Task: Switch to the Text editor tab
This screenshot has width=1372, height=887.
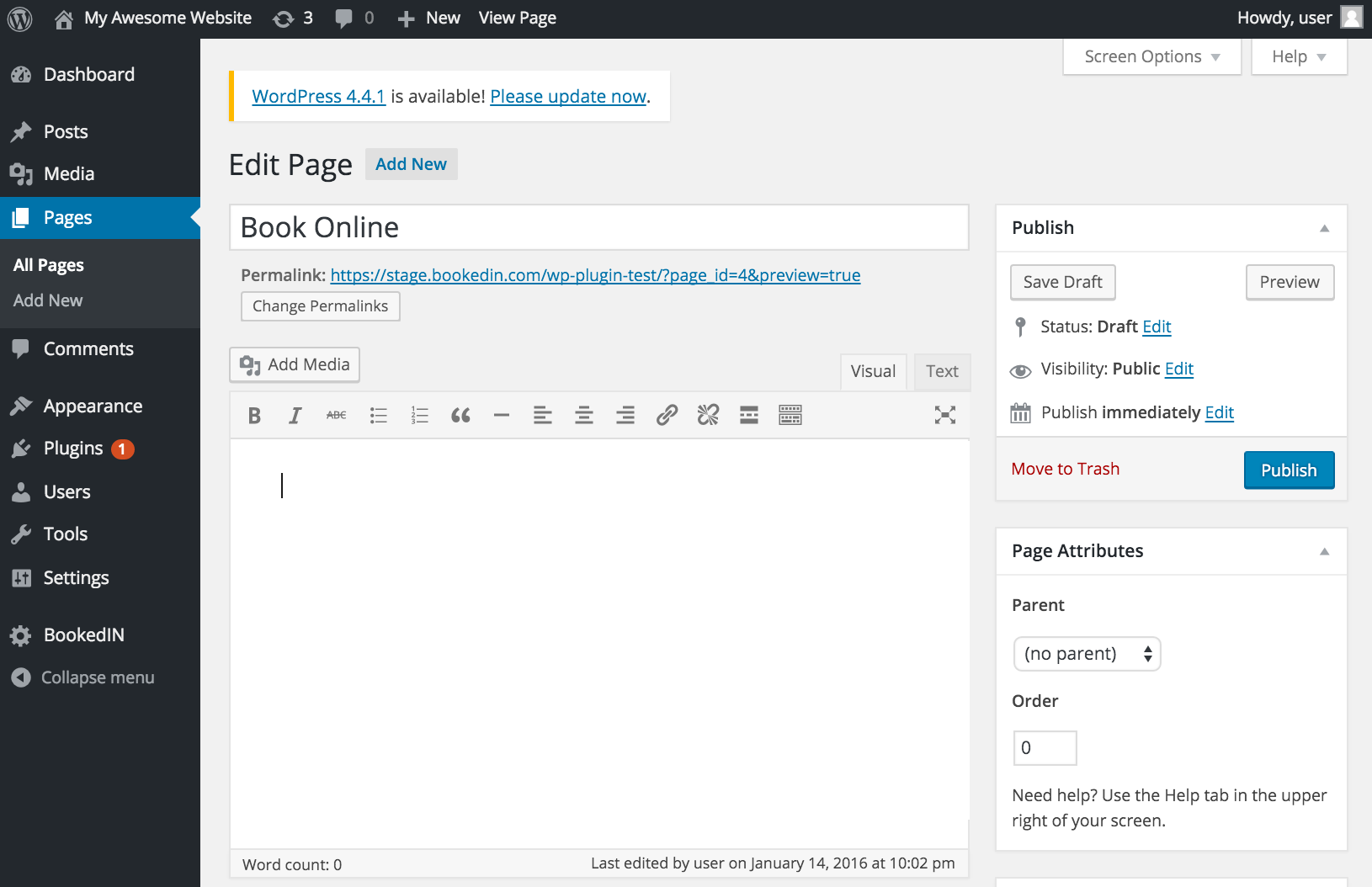Action: click(x=942, y=371)
